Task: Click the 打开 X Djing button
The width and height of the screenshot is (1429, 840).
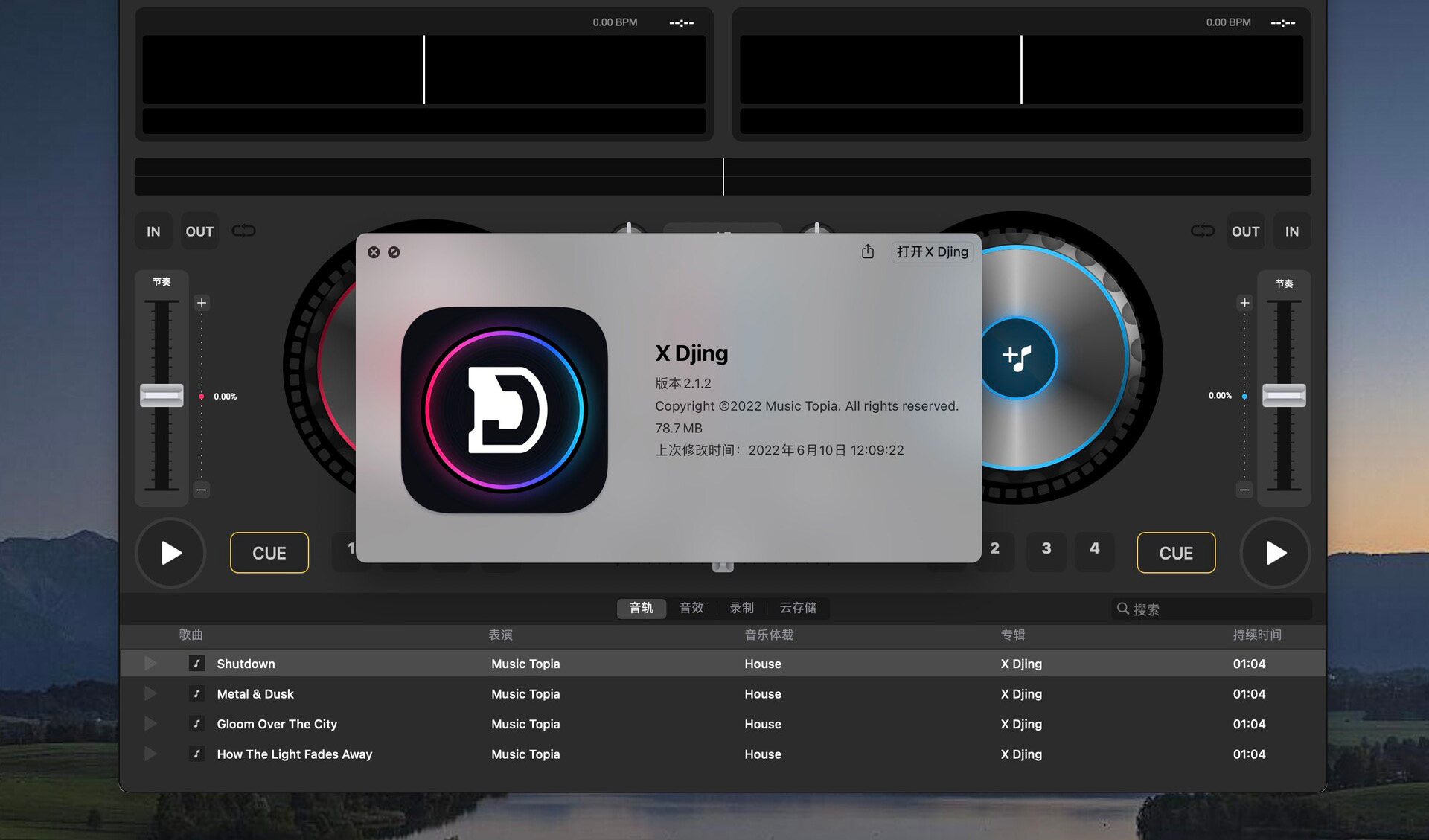Action: click(931, 251)
